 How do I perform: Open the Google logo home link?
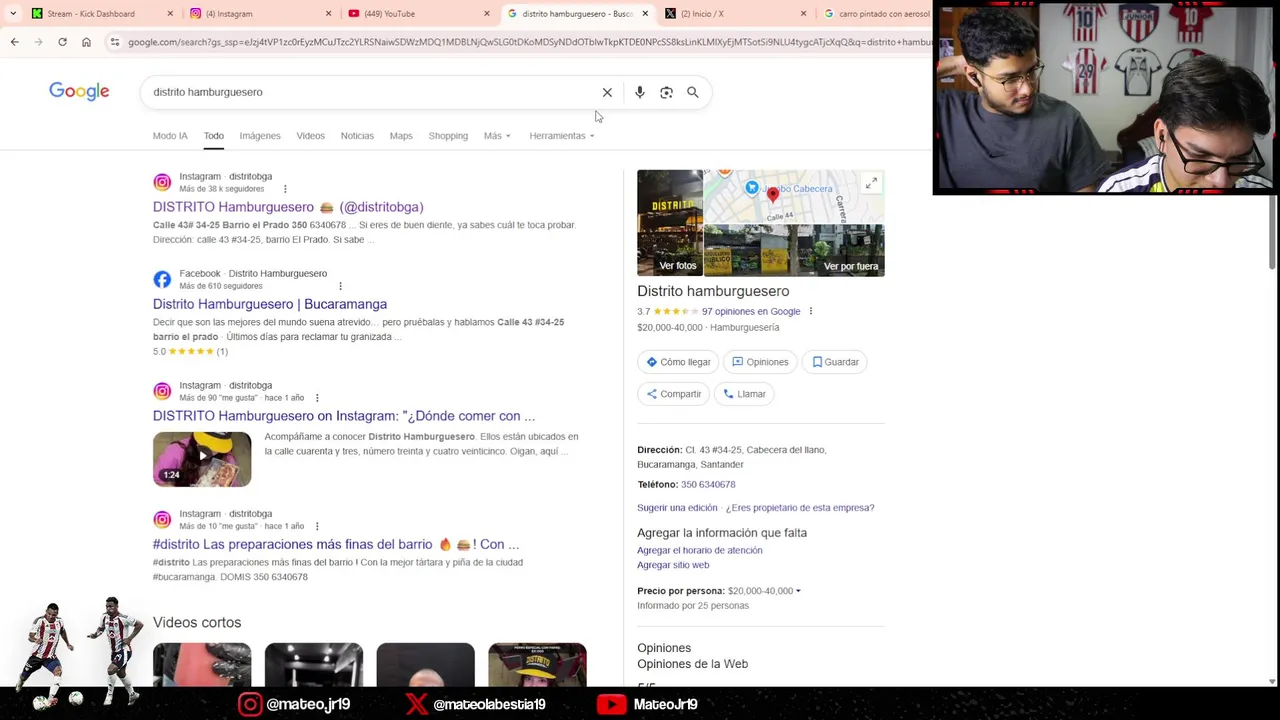coord(79,91)
